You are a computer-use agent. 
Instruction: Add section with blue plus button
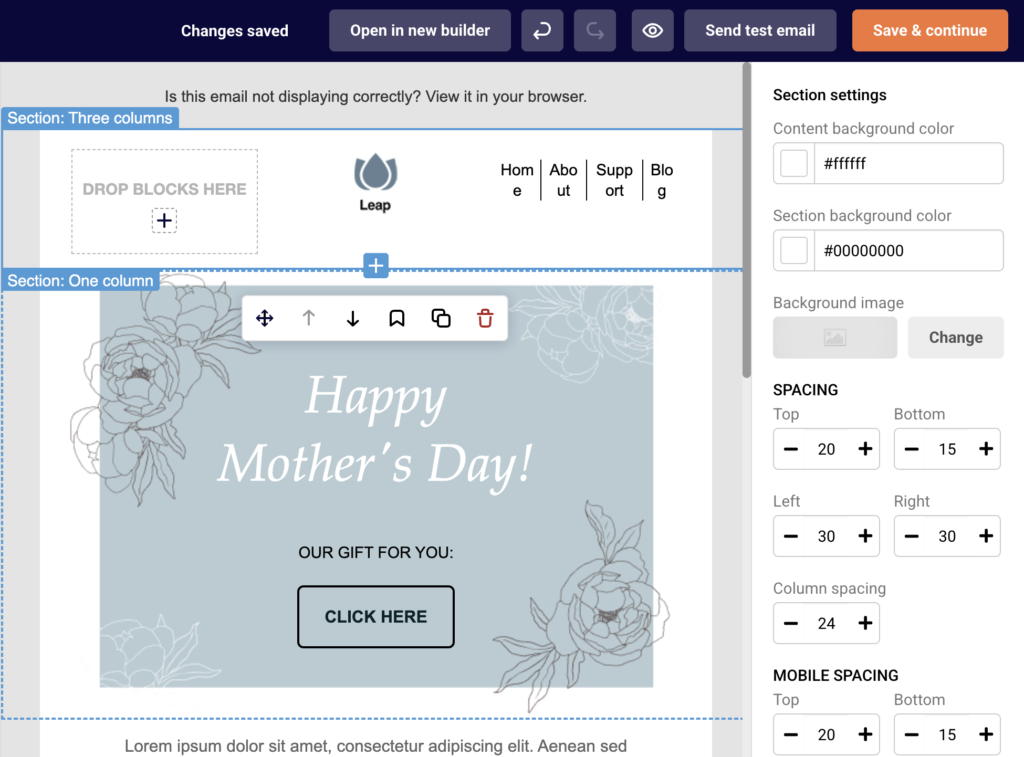tap(376, 265)
